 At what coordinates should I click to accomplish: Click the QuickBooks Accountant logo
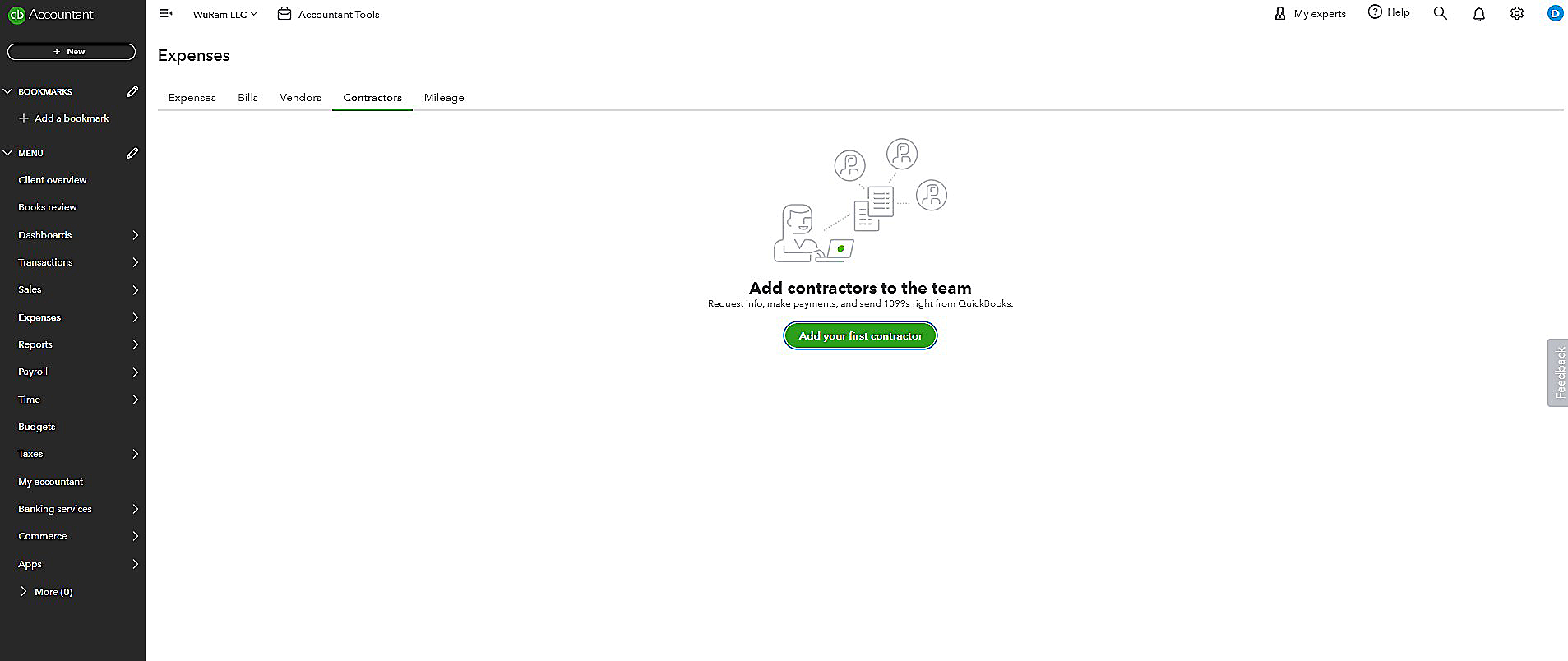(51, 15)
